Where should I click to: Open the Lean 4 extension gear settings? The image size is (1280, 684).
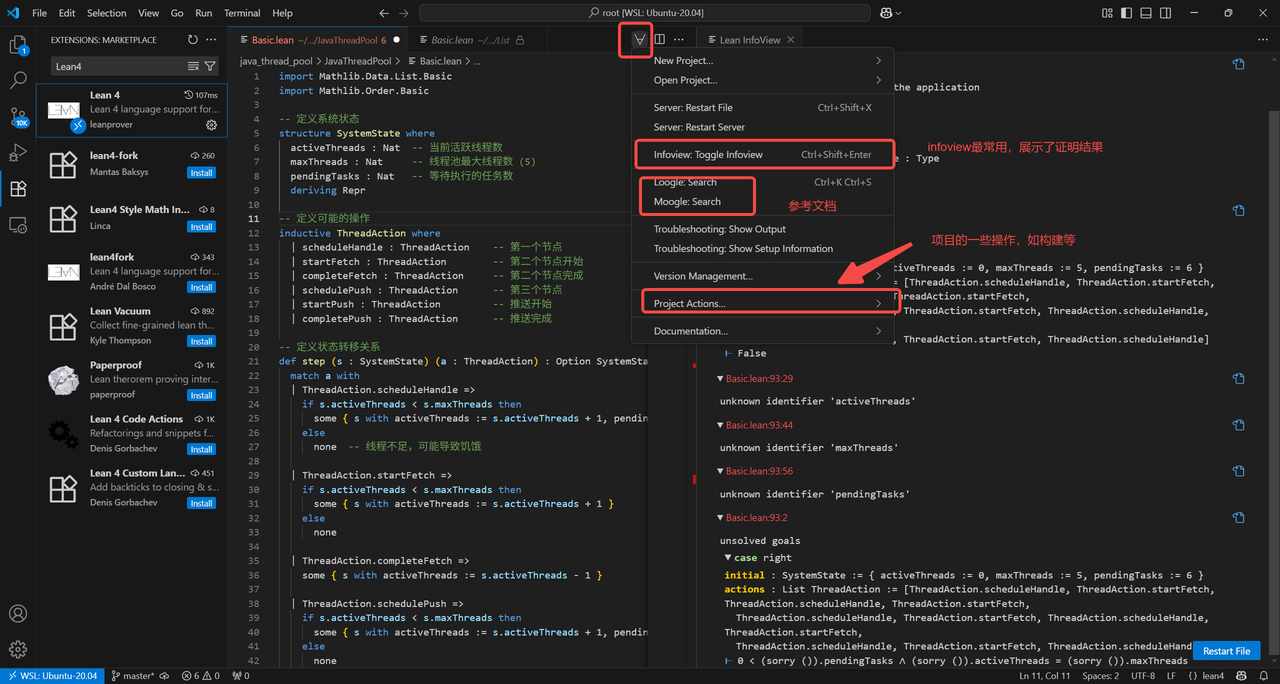click(211, 125)
